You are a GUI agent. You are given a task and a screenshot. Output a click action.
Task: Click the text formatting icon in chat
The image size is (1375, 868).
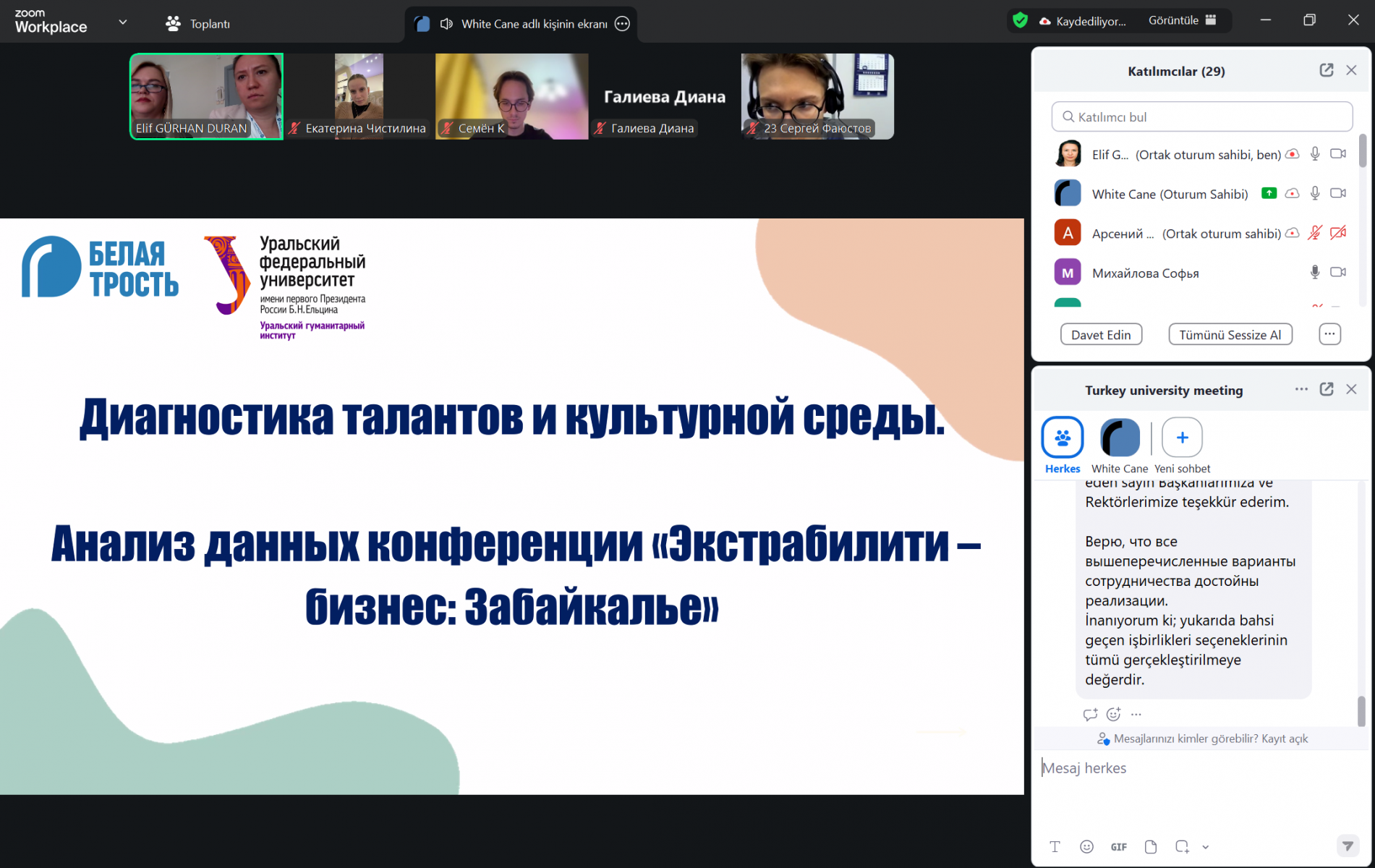(1055, 846)
